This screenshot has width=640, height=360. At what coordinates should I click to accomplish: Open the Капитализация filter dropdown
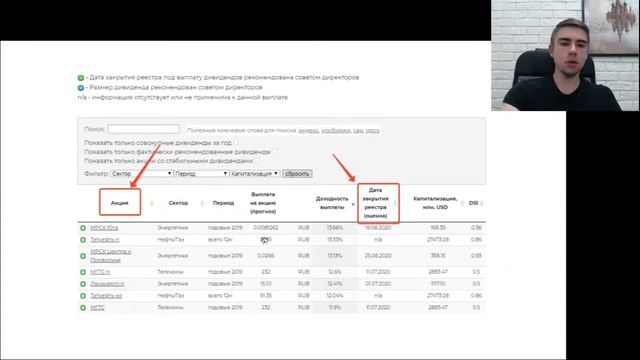[255, 173]
